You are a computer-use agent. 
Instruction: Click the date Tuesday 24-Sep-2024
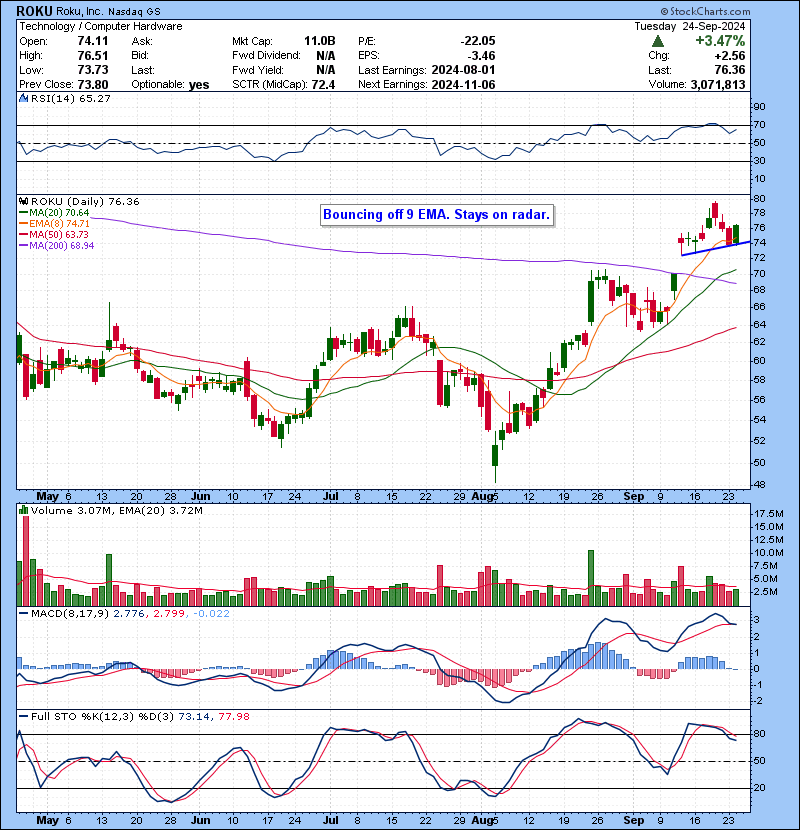pos(690,26)
